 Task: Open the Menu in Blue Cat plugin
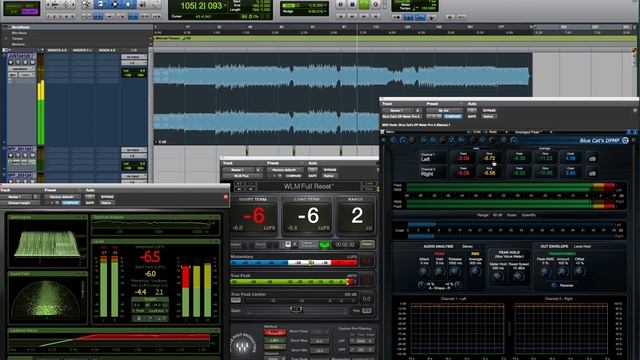click(x=391, y=132)
